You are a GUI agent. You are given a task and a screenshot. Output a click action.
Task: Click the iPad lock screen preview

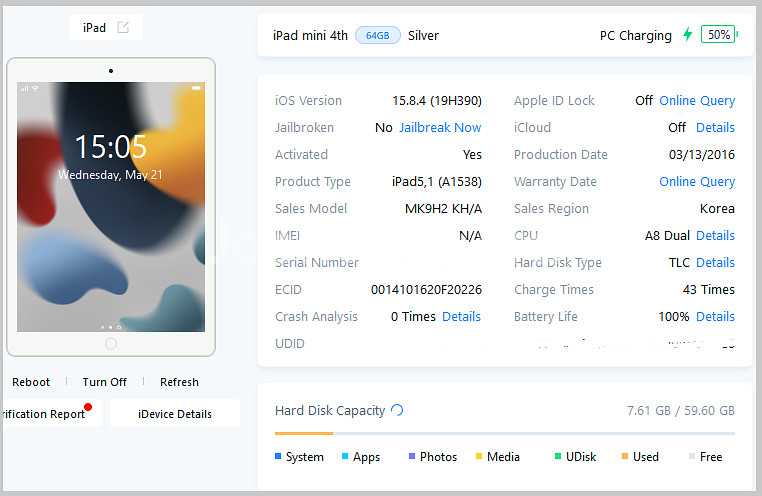pos(111,207)
